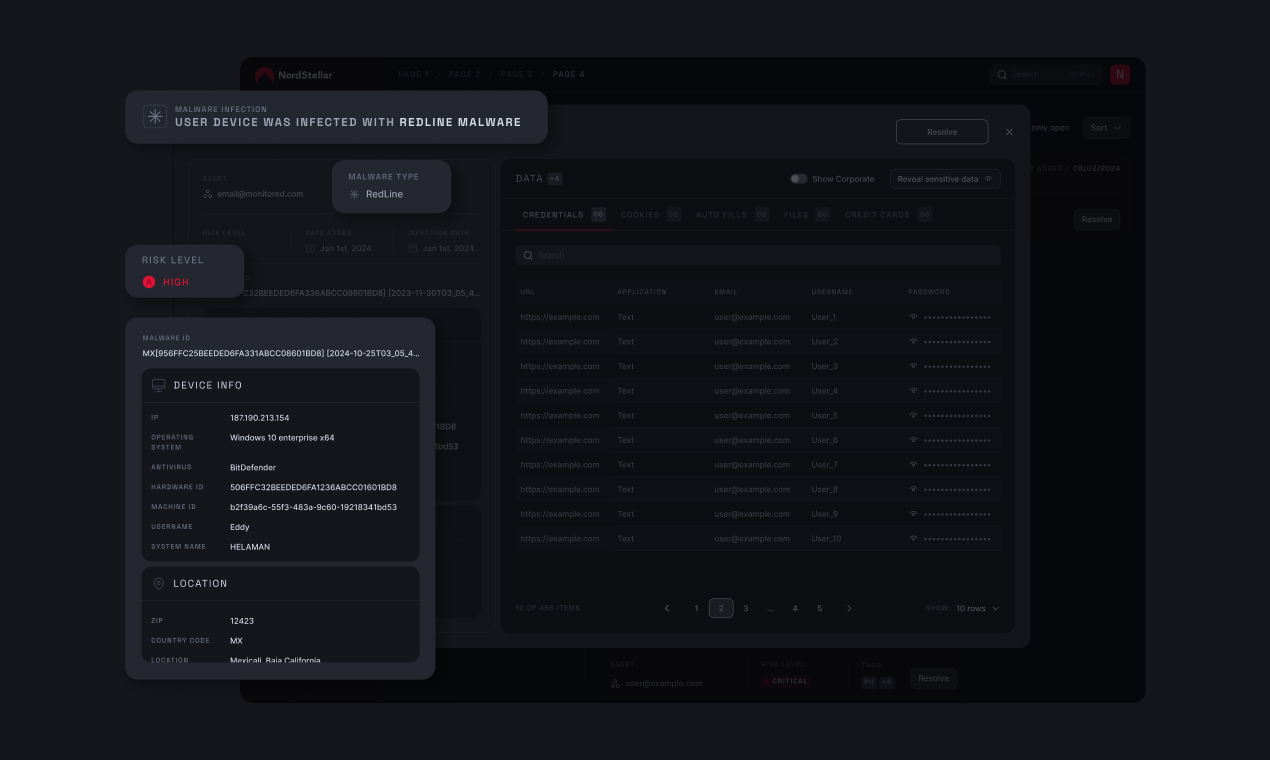Click the CRITICAL risk level badge
Screen dimensions: 1270x760
[x=785, y=681]
